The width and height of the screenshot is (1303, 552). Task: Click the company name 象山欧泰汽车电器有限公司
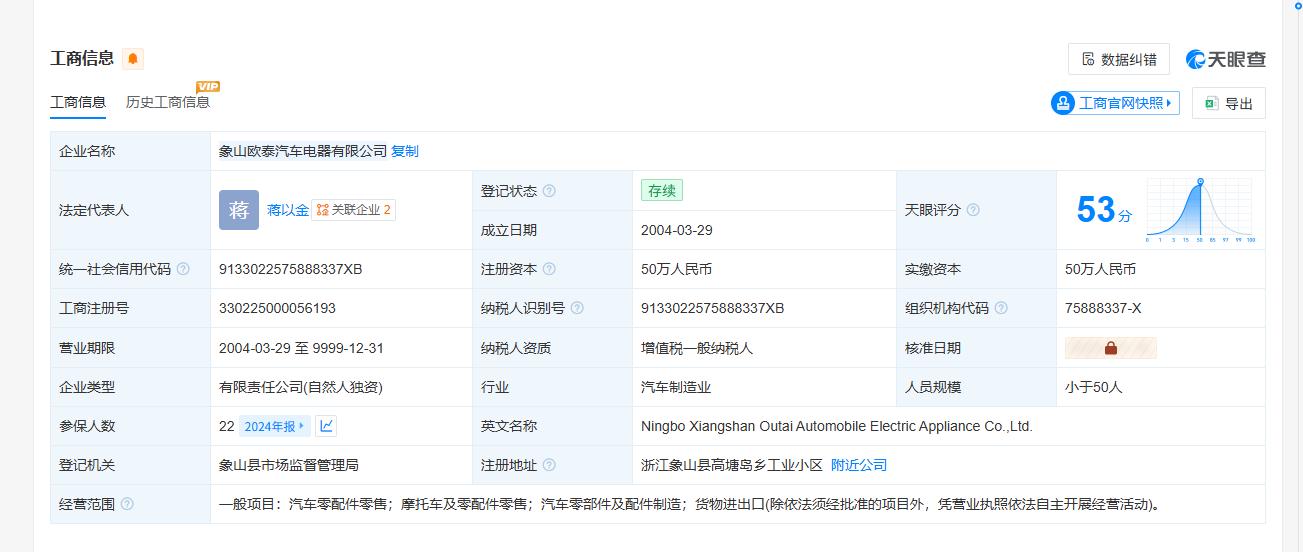pyautogui.click(x=303, y=151)
